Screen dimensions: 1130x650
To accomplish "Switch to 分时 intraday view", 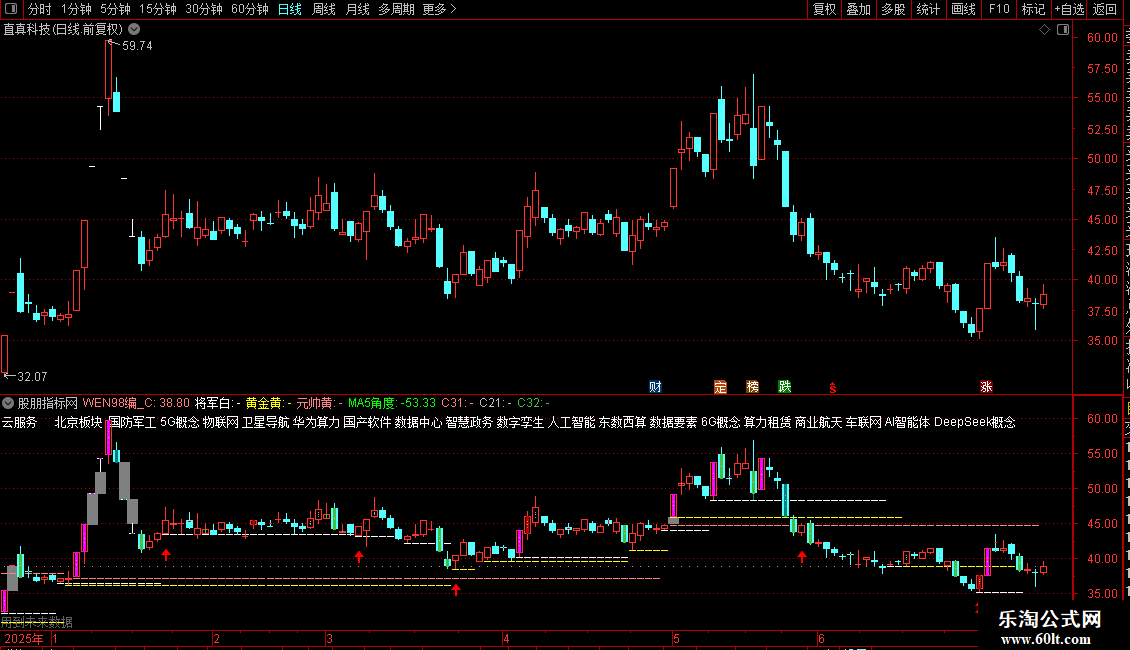I will click(40, 9).
